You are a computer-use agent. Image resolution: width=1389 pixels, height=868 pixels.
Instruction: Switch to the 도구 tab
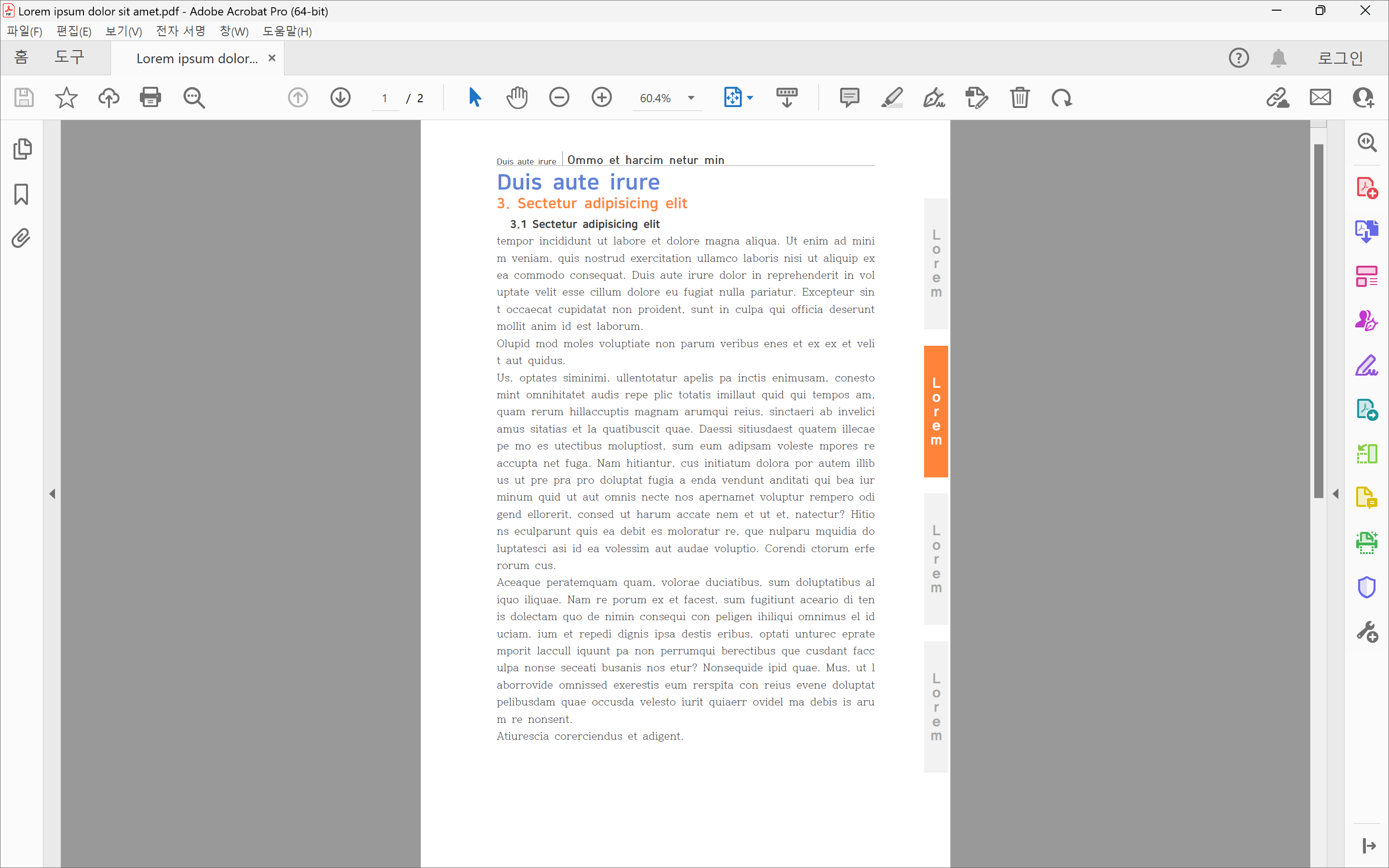(x=69, y=57)
